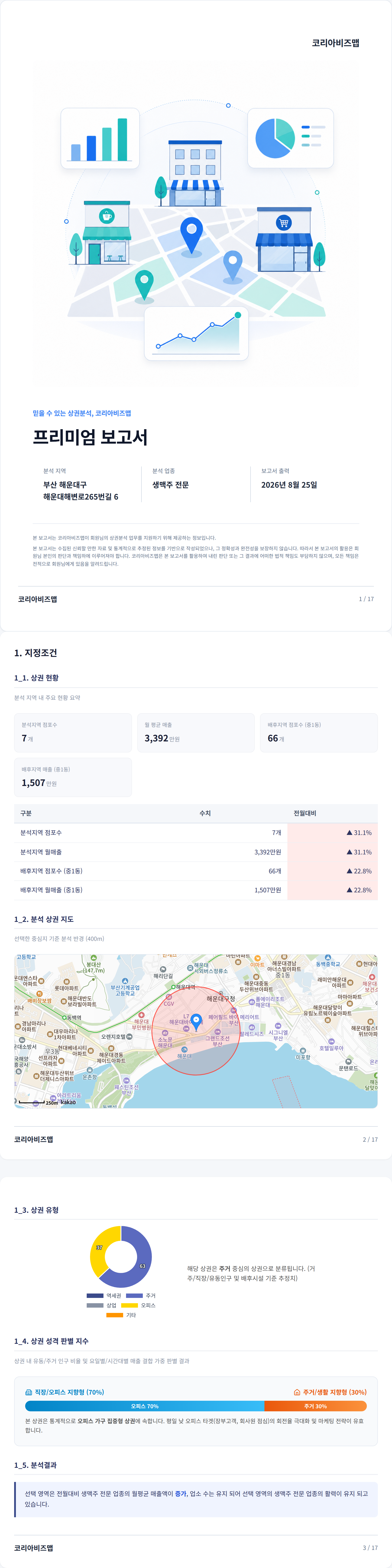Click the 주거/생활 지향형 (30%) label
Viewport: 392px width, 1568px height.
tap(335, 1392)
